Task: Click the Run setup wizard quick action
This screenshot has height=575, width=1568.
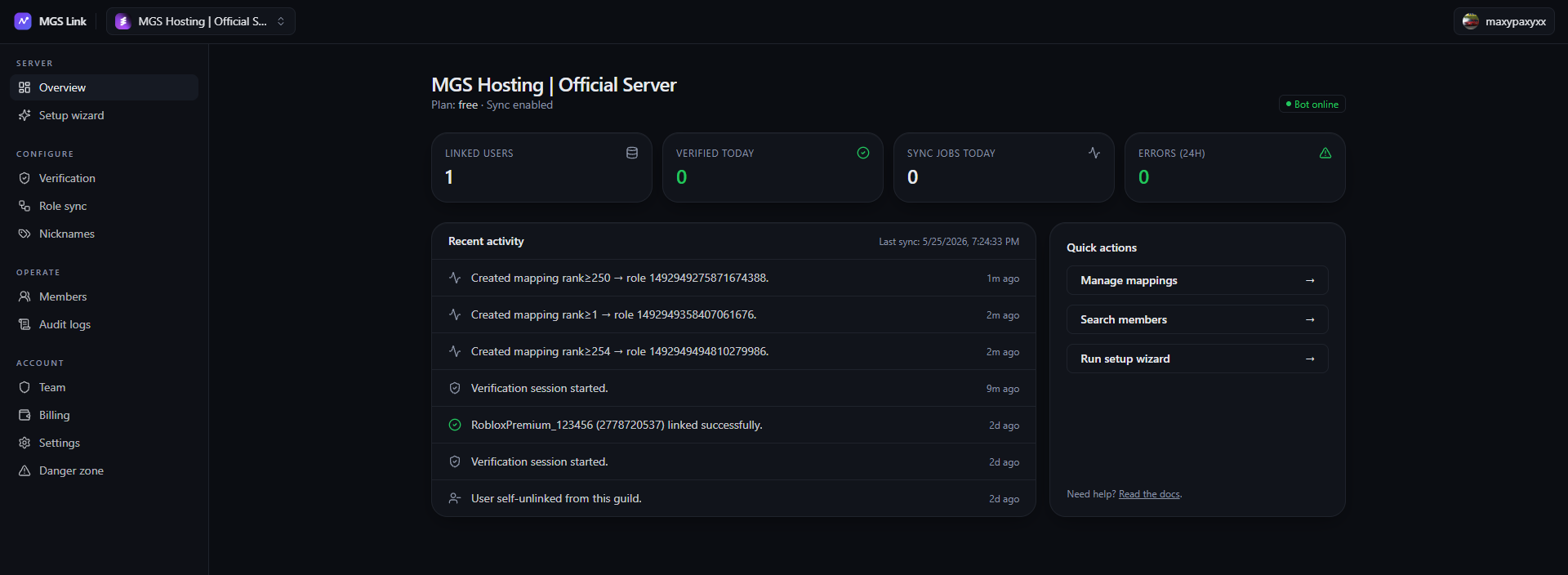Action: (1197, 359)
